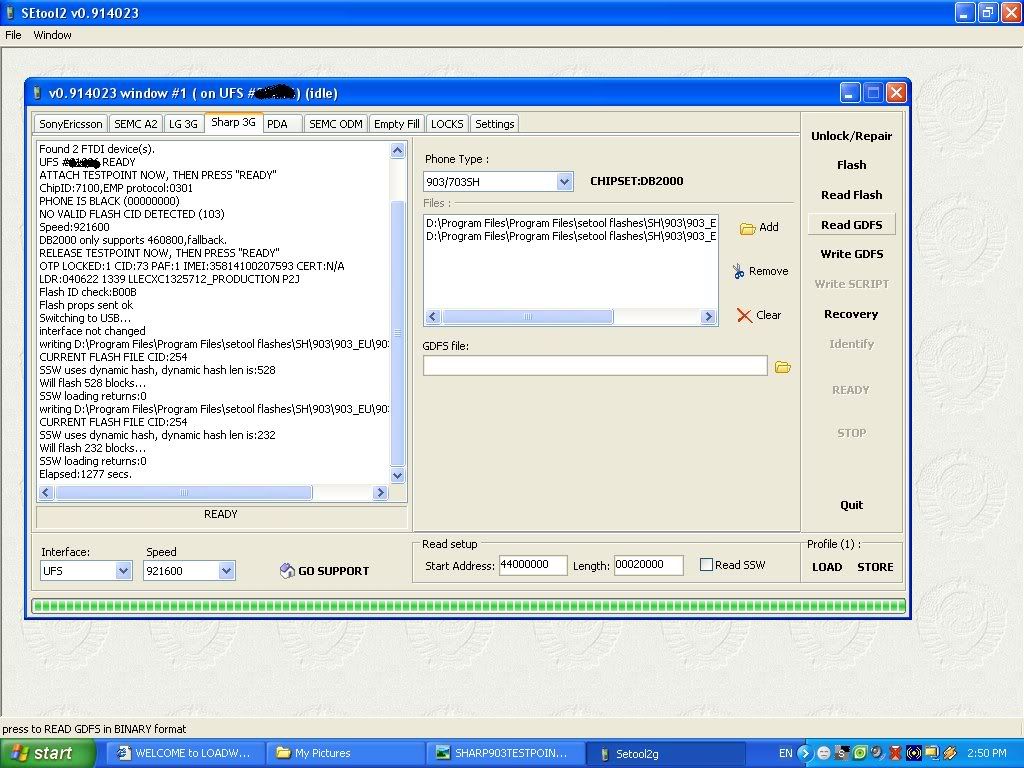The height and width of the screenshot is (768, 1024).
Task: Click the EN language indicator
Action: [x=786, y=753]
